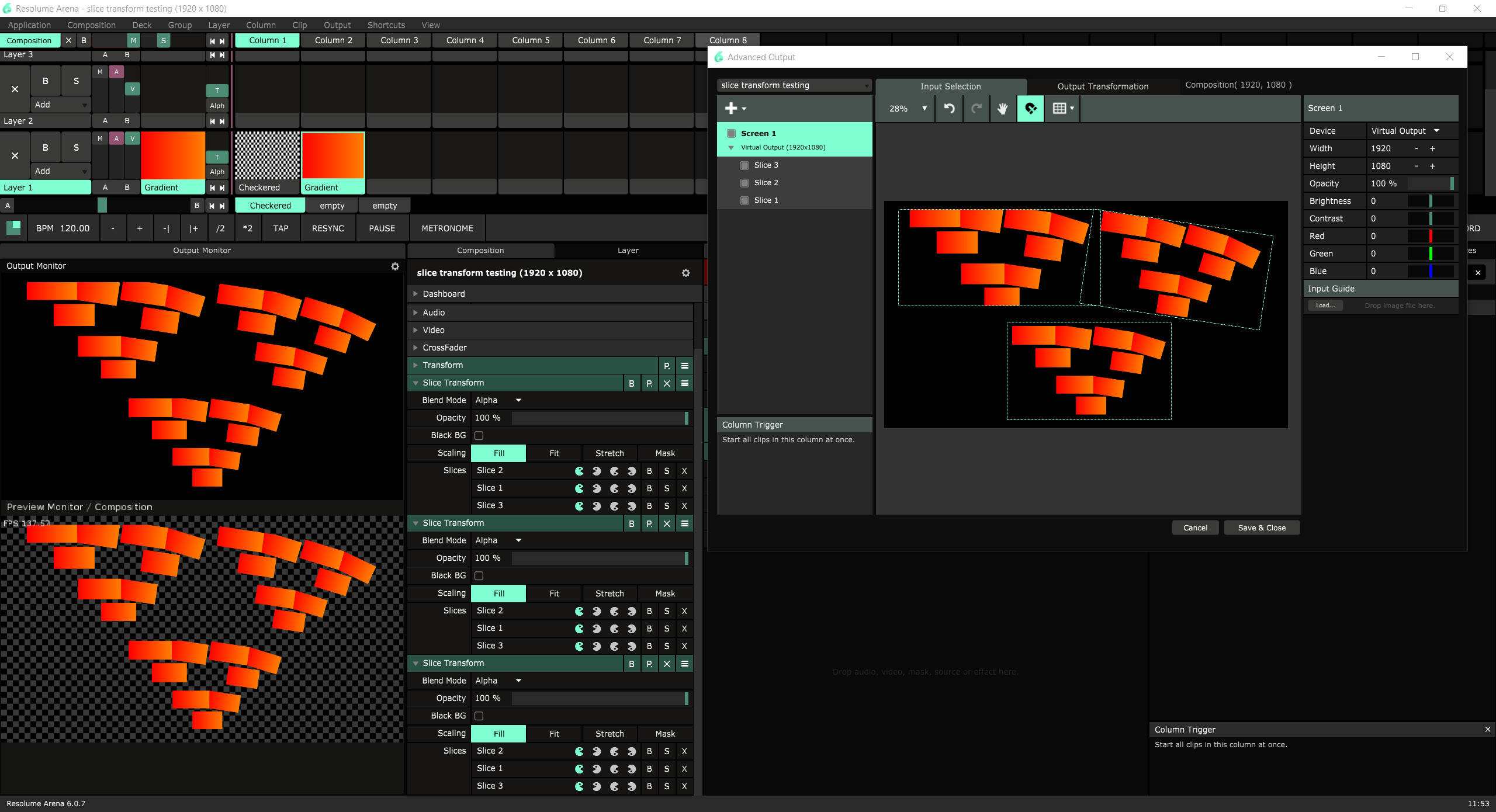Open the Shortcuts menu

tap(386, 25)
